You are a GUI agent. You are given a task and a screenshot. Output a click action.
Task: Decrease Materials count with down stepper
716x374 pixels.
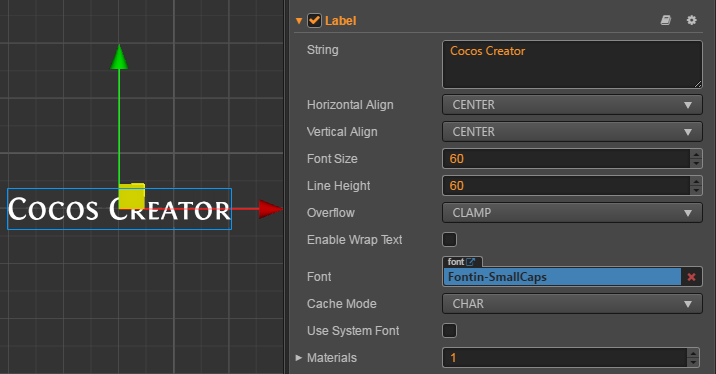pos(693,363)
